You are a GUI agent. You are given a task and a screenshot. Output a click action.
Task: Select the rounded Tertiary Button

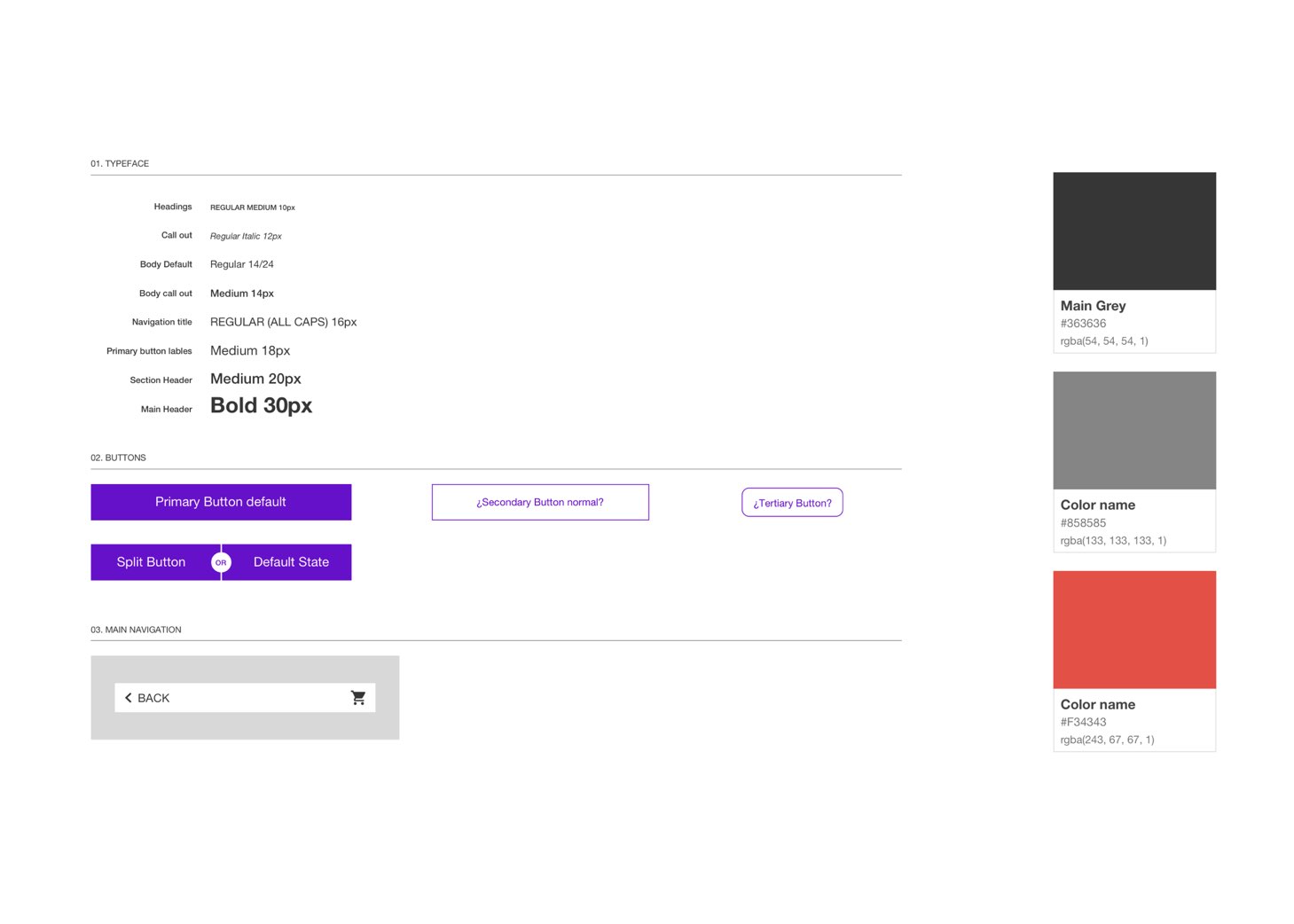(792, 503)
